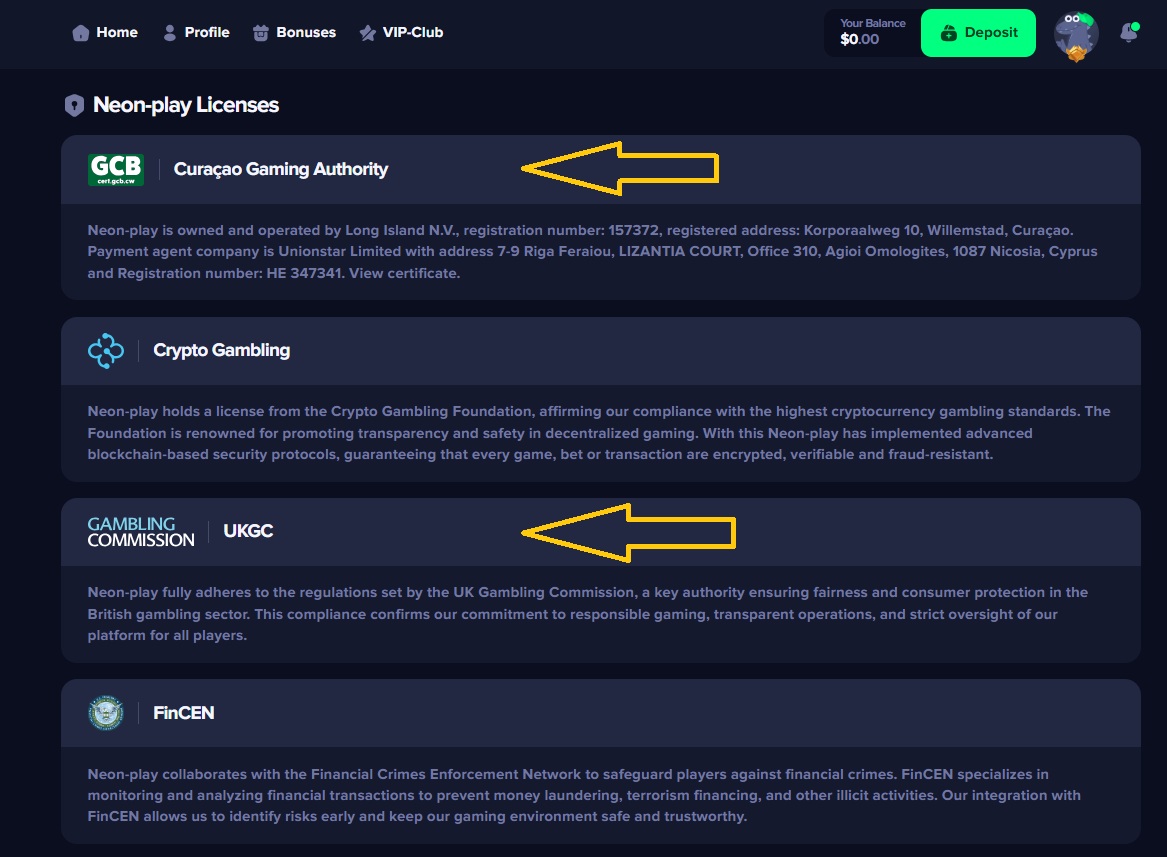The height and width of the screenshot is (857, 1167).
Task: Open the Bonuses menu item
Action: (306, 33)
